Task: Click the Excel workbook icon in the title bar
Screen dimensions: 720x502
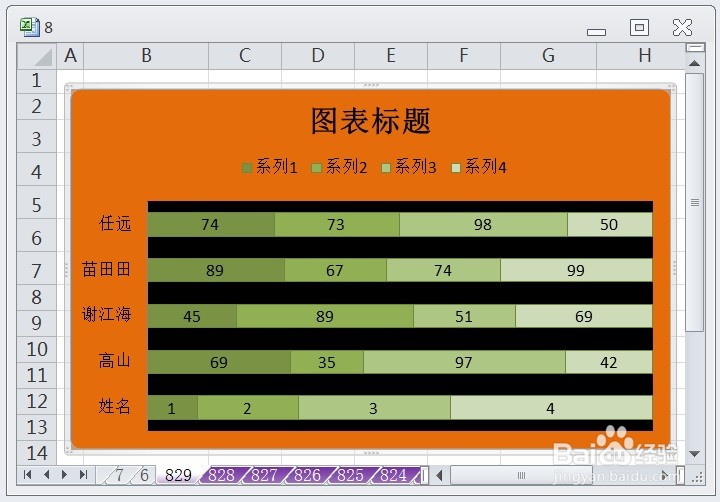Action: [x=30, y=27]
